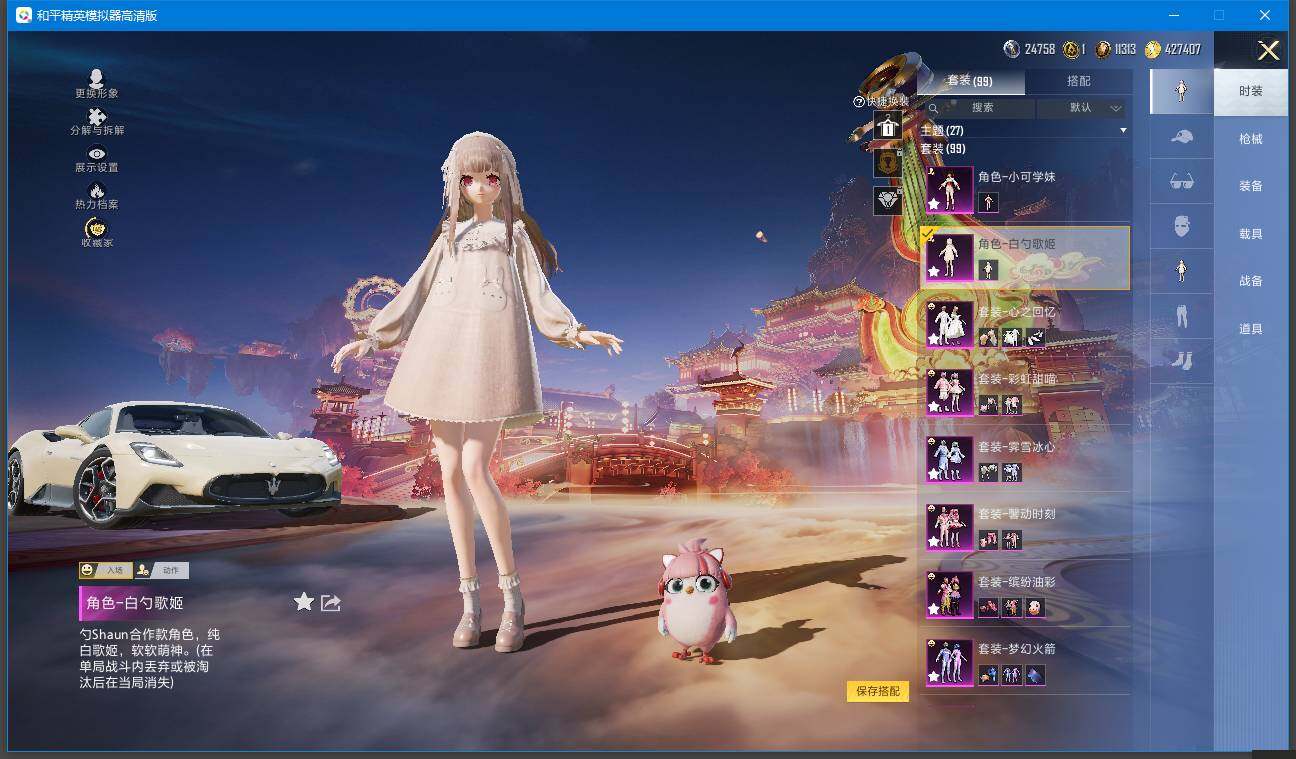Click the magnifier search icon
The height and width of the screenshot is (759, 1296).
click(934, 108)
